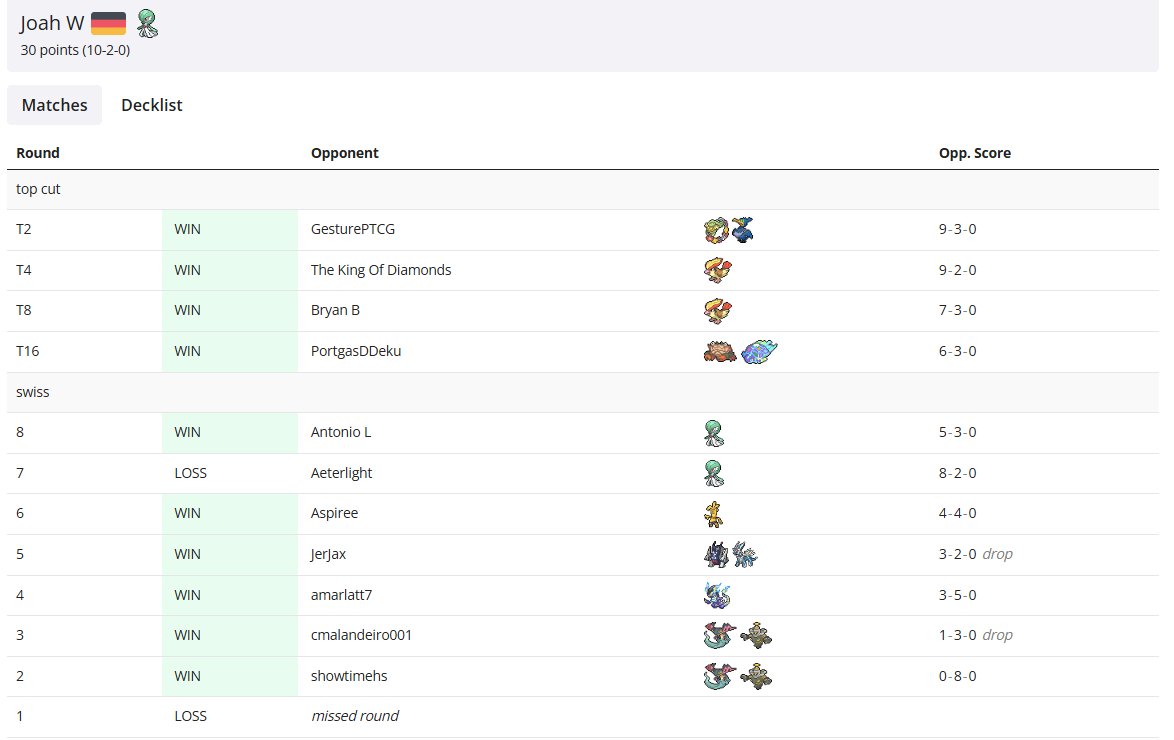Click first deck icon in cmalandeiro001 row
This screenshot has height=740, width=1174.
tap(720, 635)
